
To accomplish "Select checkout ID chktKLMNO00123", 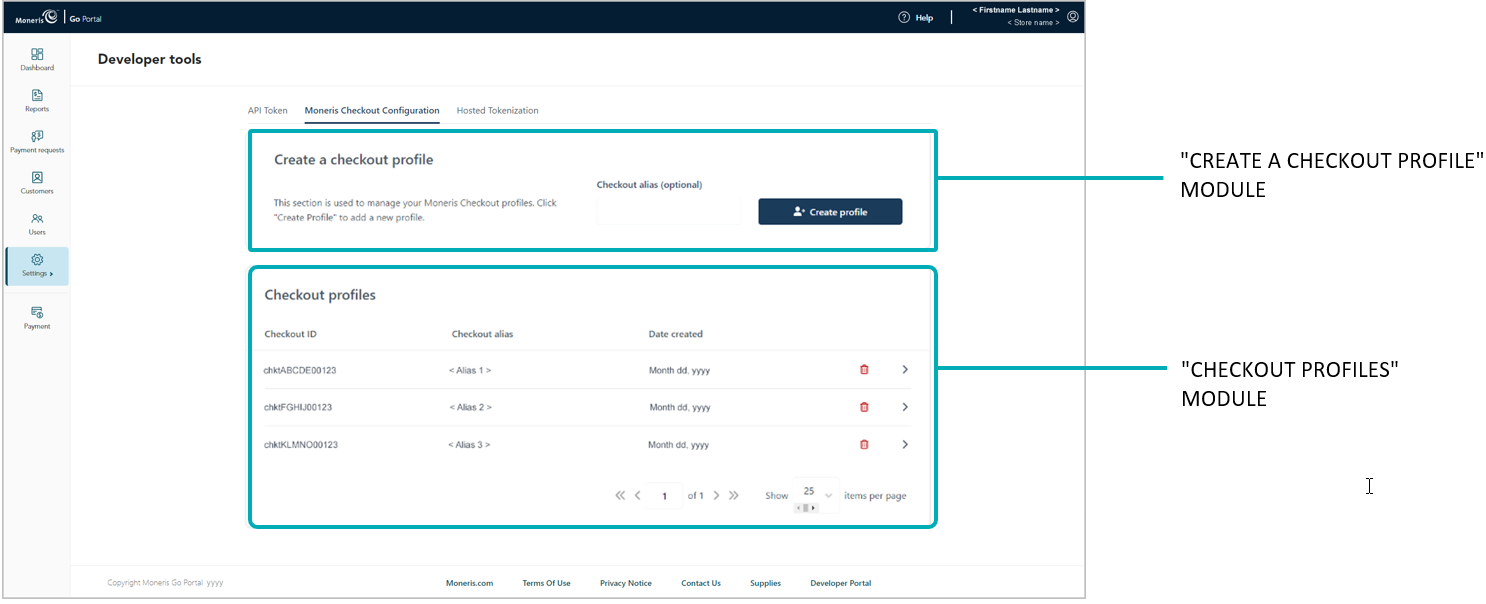I will [301, 444].
